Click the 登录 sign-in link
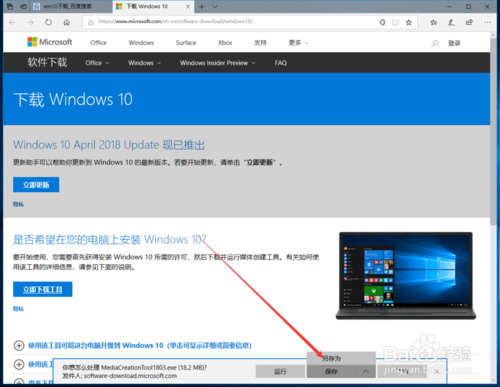Screen dimensions: 500x387 pos(454,43)
